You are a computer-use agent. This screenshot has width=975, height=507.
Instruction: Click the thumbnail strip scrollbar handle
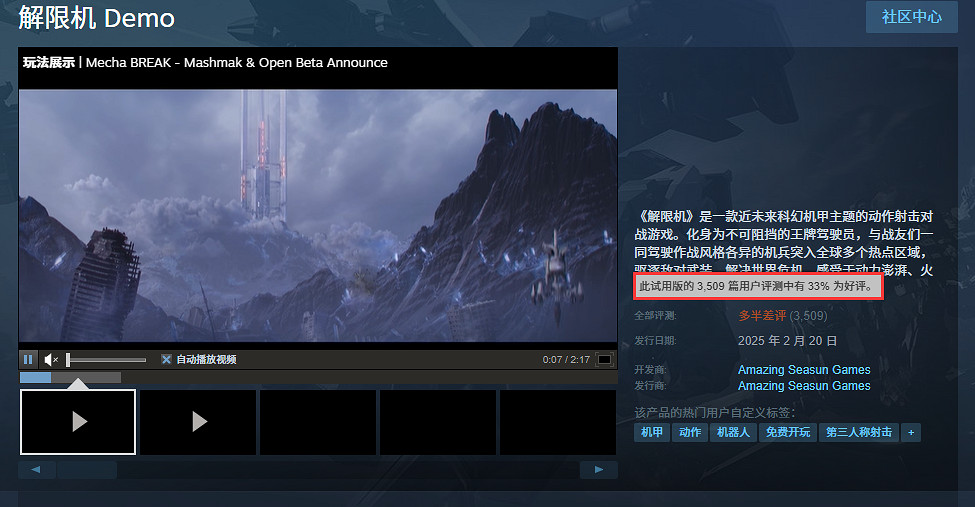pyautogui.click(x=87, y=470)
